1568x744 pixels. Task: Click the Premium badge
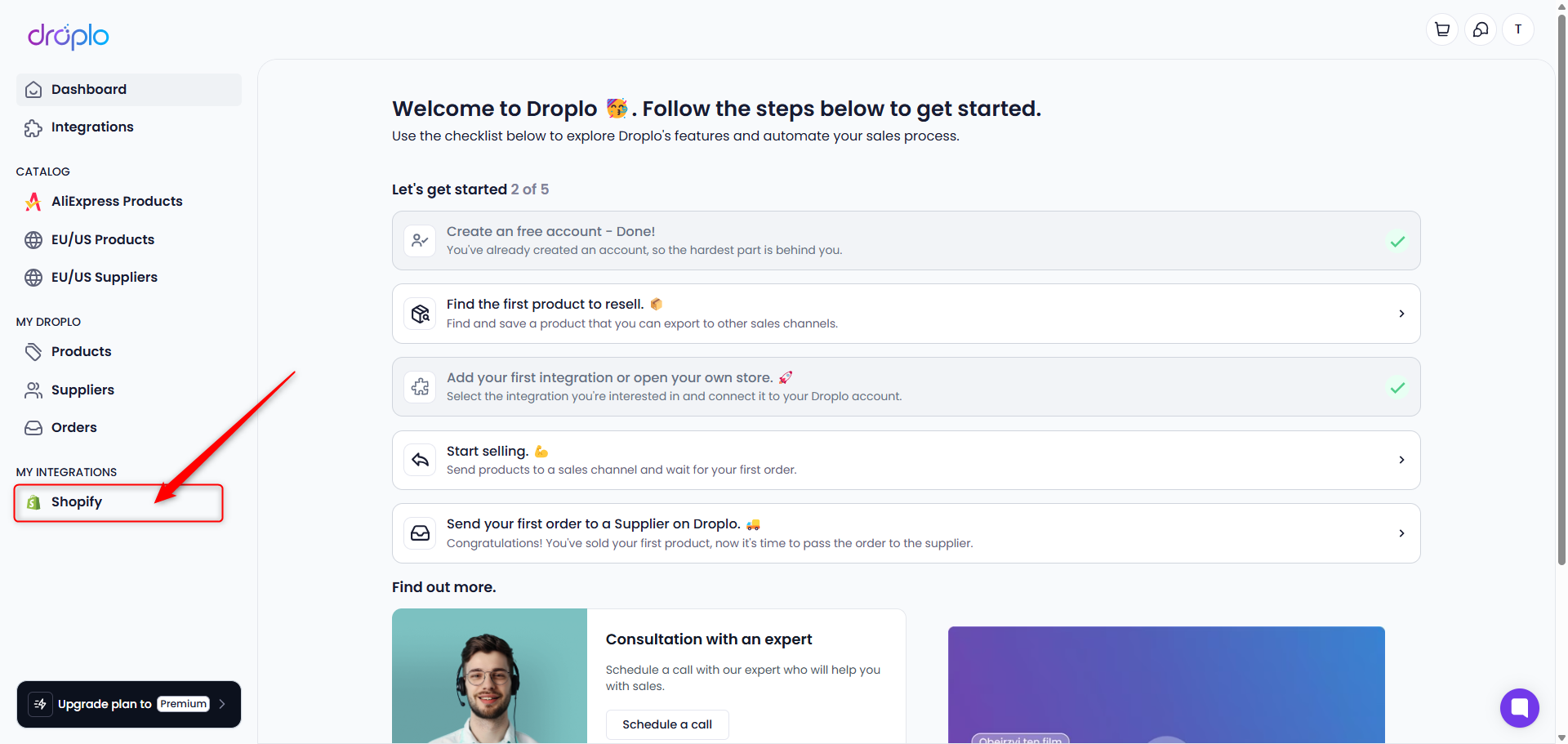(184, 704)
